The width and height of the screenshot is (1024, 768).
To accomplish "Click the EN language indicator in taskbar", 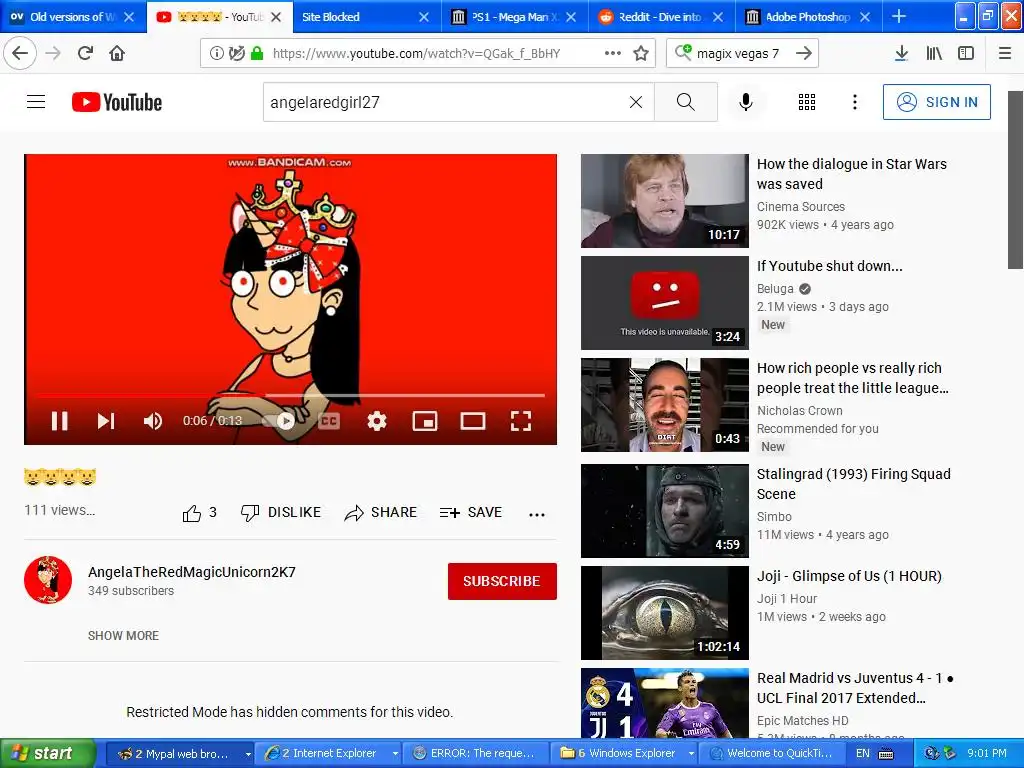I will 863,754.
